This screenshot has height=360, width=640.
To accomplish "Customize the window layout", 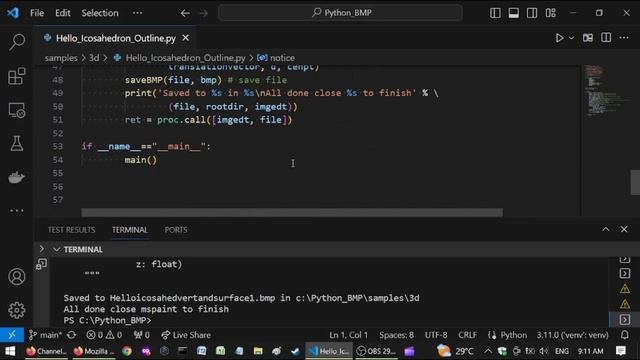I will [x=551, y=13].
